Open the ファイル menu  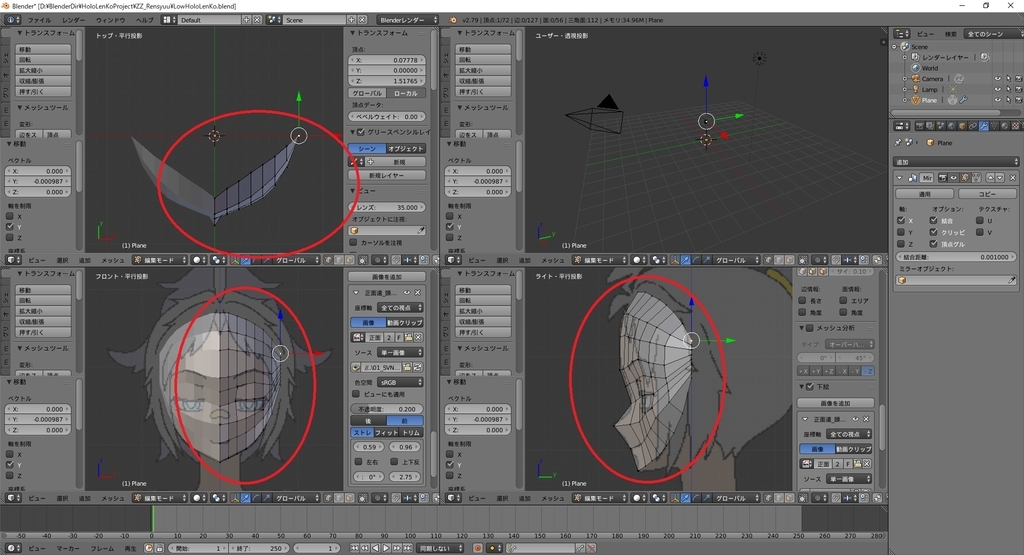pyautogui.click(x=39, y=20)
